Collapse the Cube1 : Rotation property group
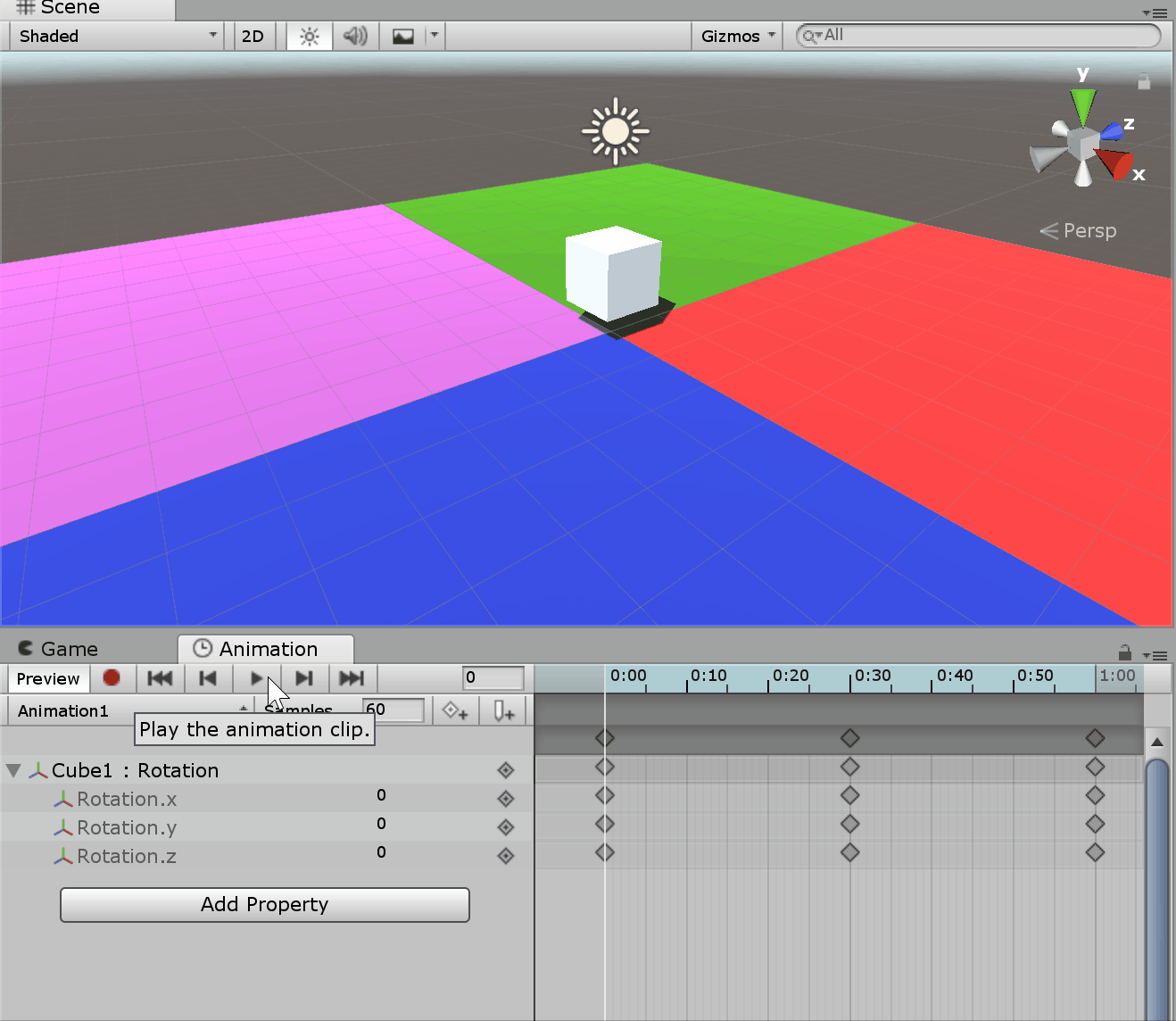Screen dimensions: 1176x1021 [13, 770]
